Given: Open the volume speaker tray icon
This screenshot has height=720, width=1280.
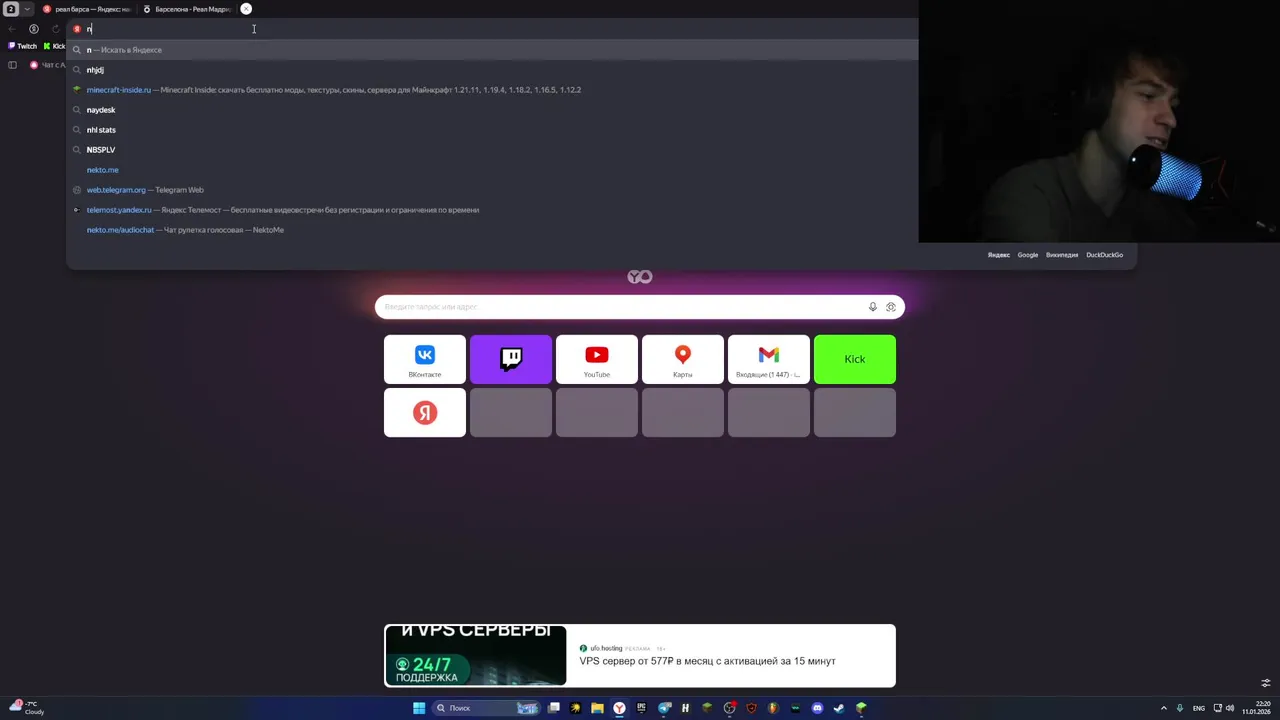Looking at the screenshot, I should [x=1230, y=708].
